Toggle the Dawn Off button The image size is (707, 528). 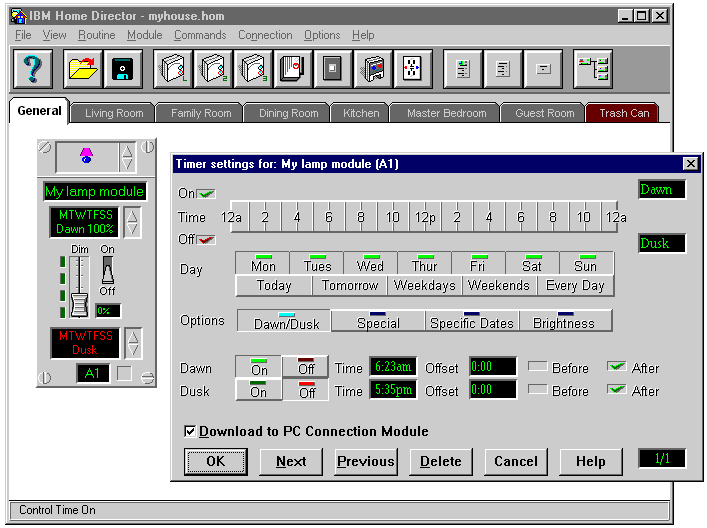[x=306, y=367]
